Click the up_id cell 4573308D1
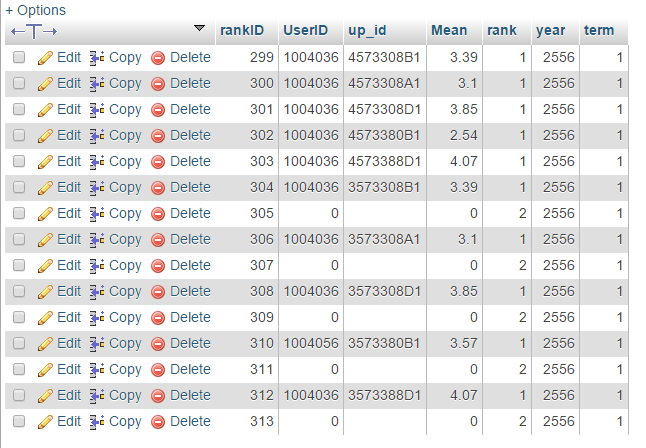Screen dimensions: 646x448 point(384,109)
